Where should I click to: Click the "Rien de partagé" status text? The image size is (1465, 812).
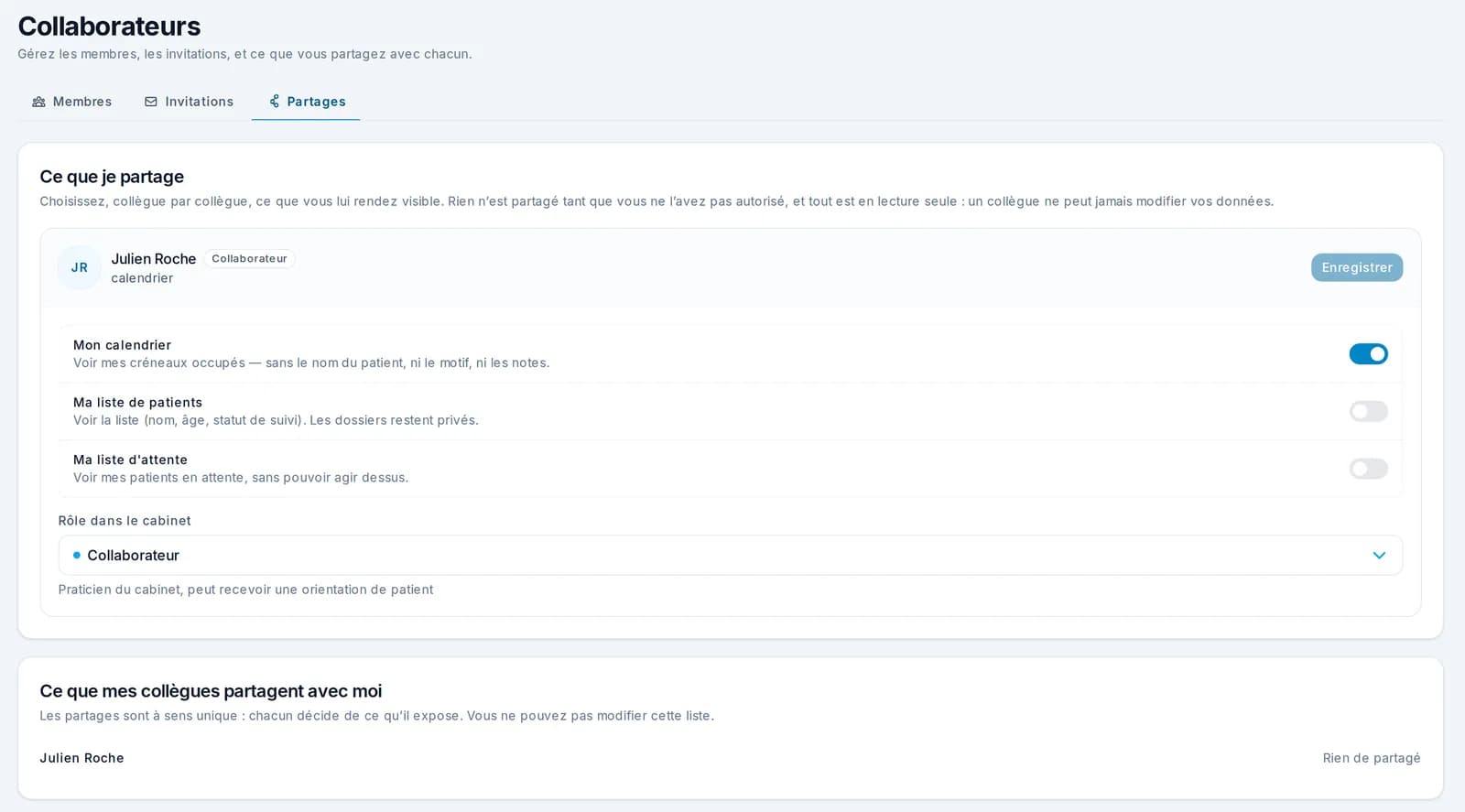pyautogui.click(x=1372, y=758)
